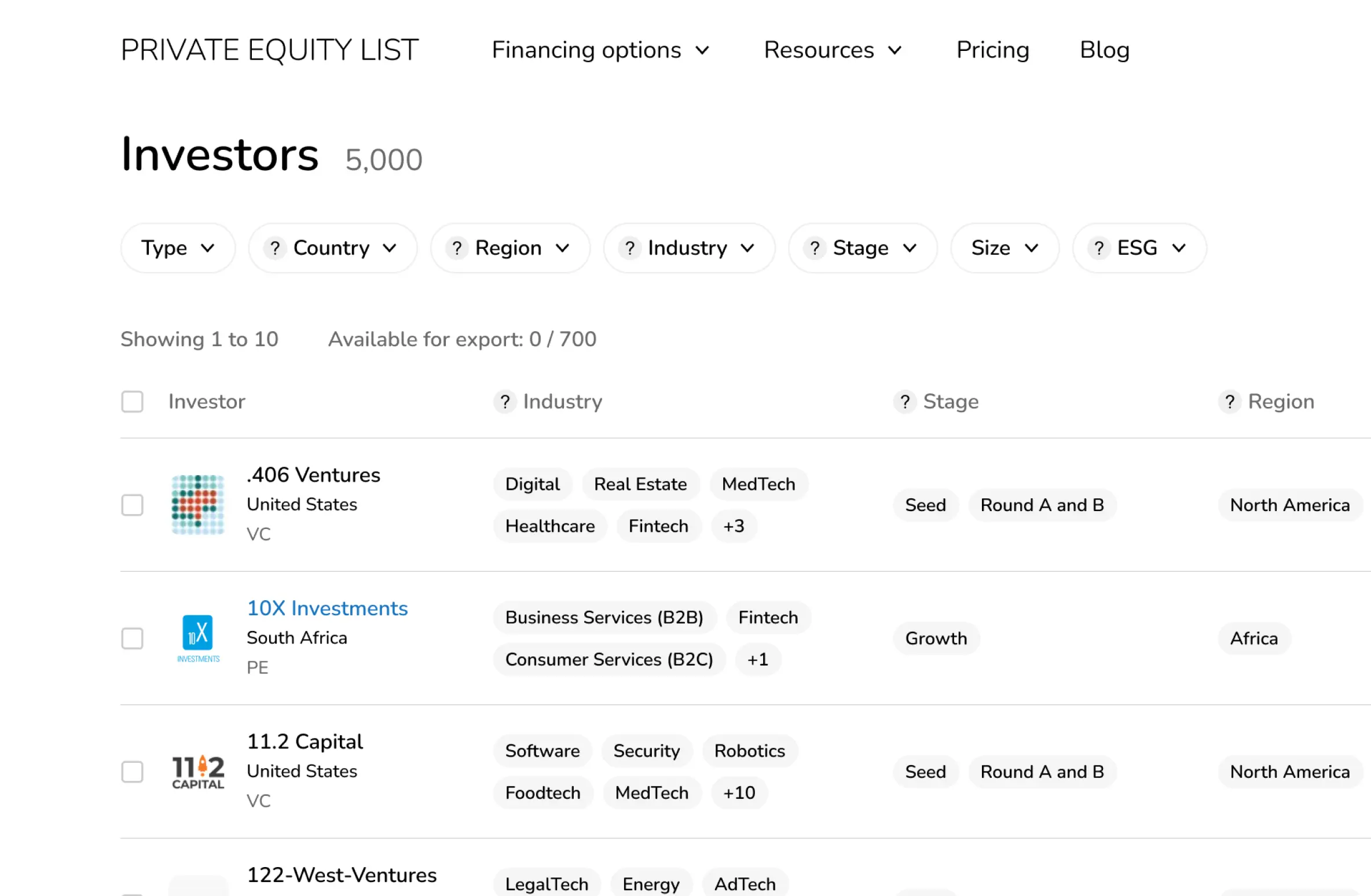
Task: Click the help icon beside the Industry filter
Action: pyautogui.click(x=629, y=248)
